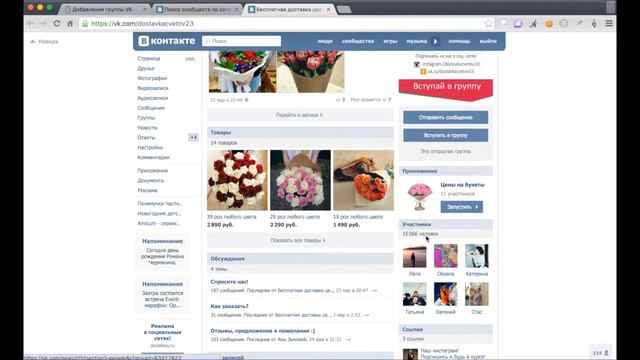640x360 pixels.
Task: Click the VKontakte logo
Action: 167,41
